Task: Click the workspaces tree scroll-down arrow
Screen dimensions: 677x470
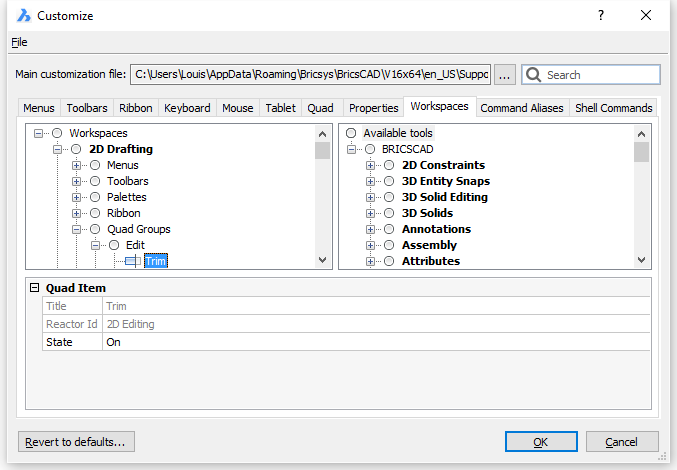Action: (322, 260)
